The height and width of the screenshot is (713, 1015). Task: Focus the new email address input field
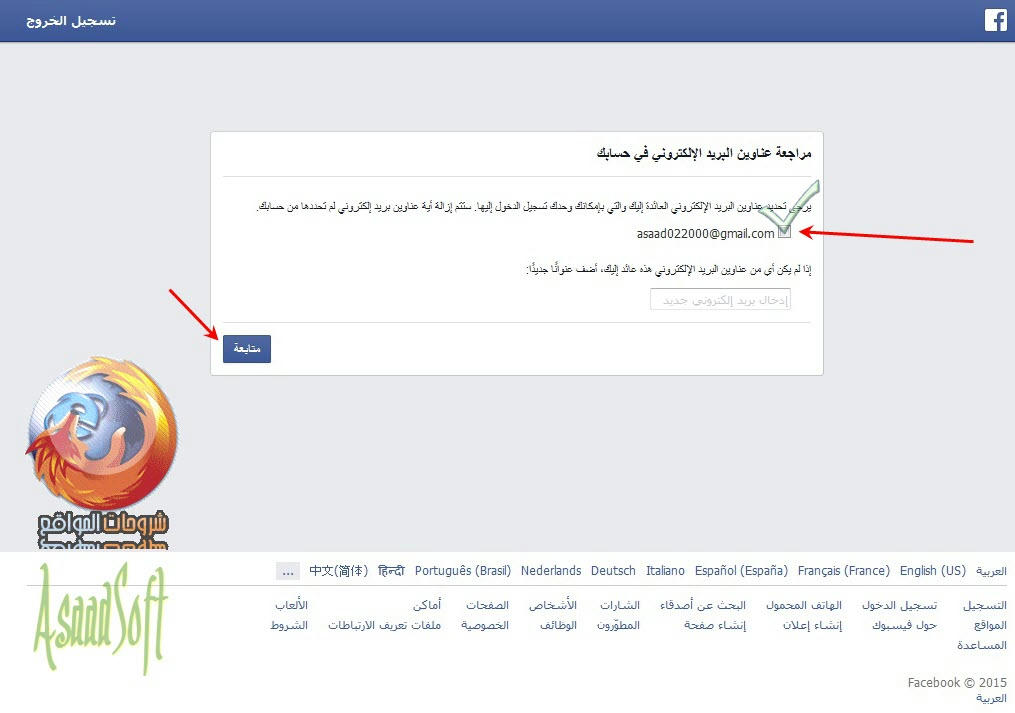pos(720,299)
